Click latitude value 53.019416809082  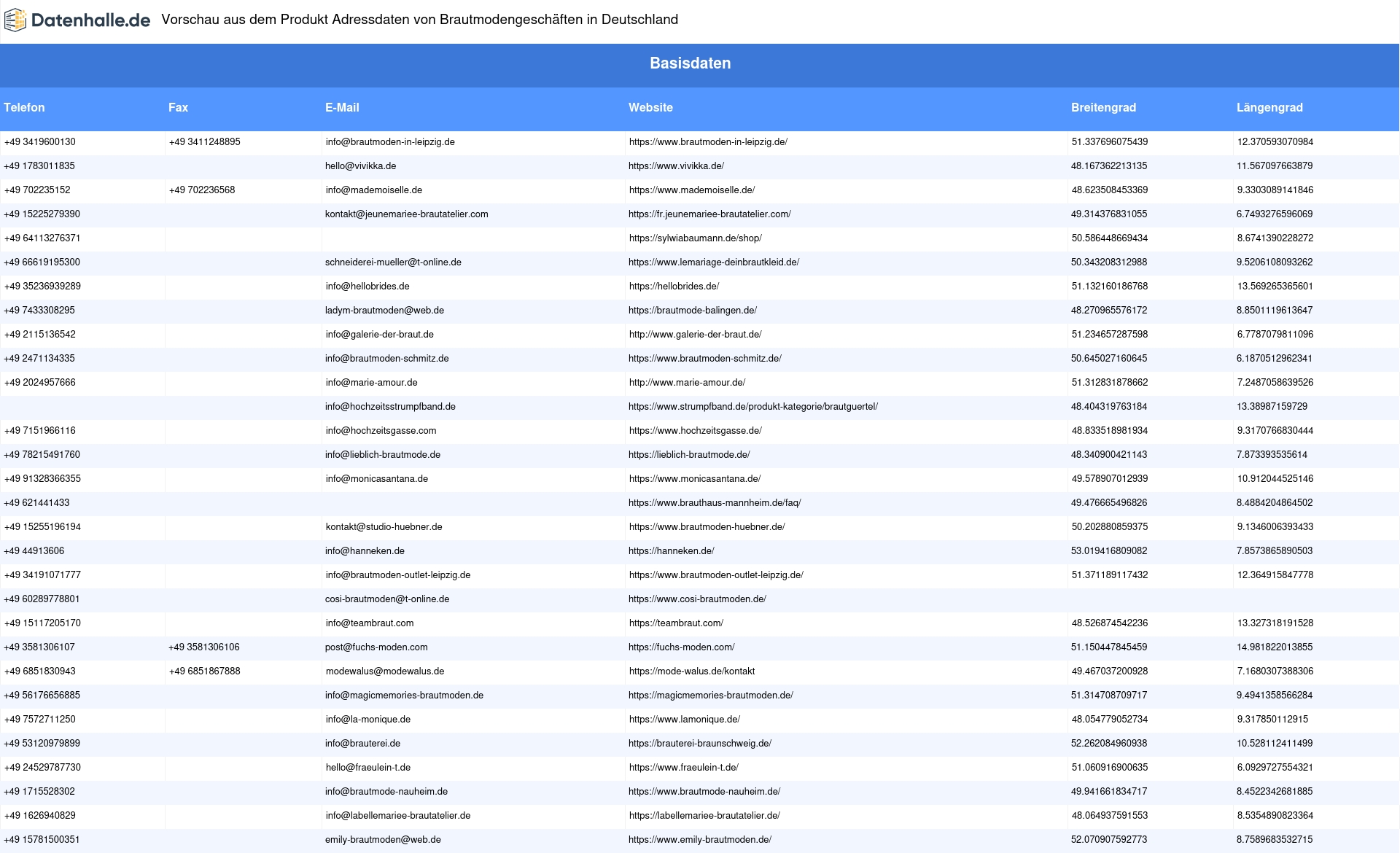1109,551
